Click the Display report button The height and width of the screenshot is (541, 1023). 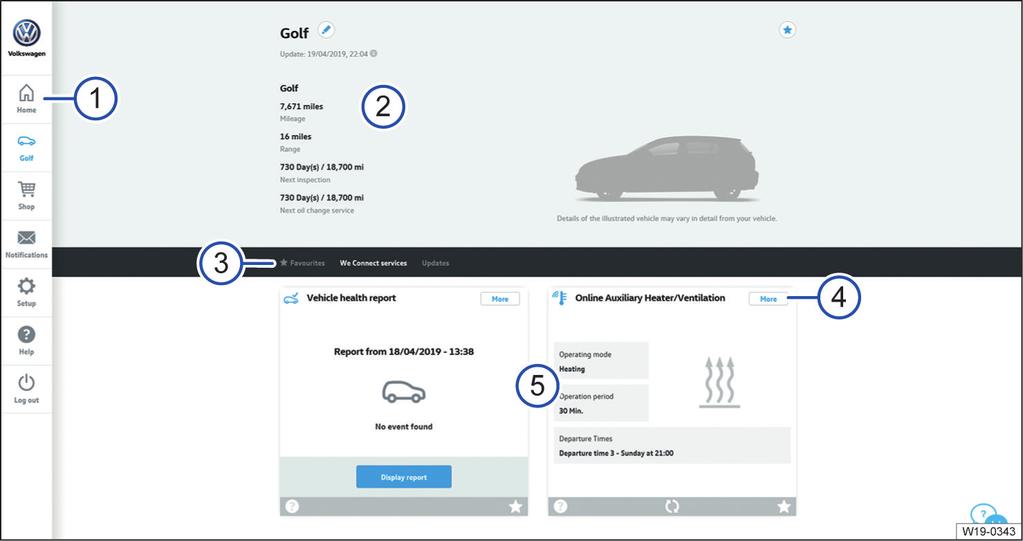click(404, 477)
